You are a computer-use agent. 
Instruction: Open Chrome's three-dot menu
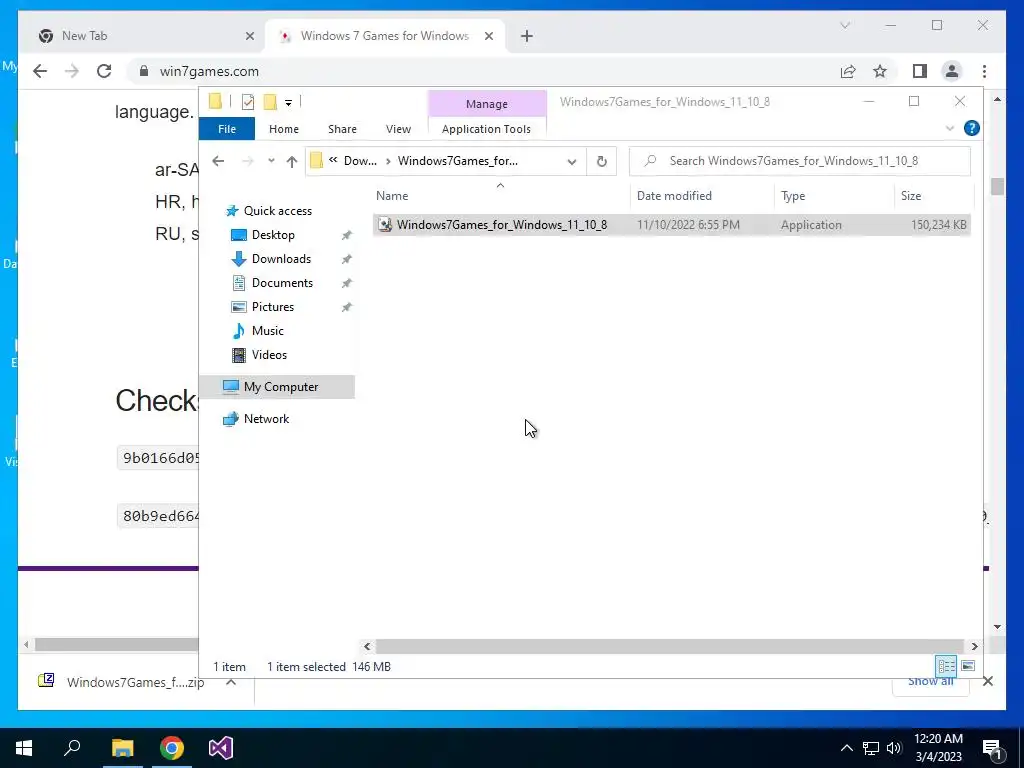[984, 71]
